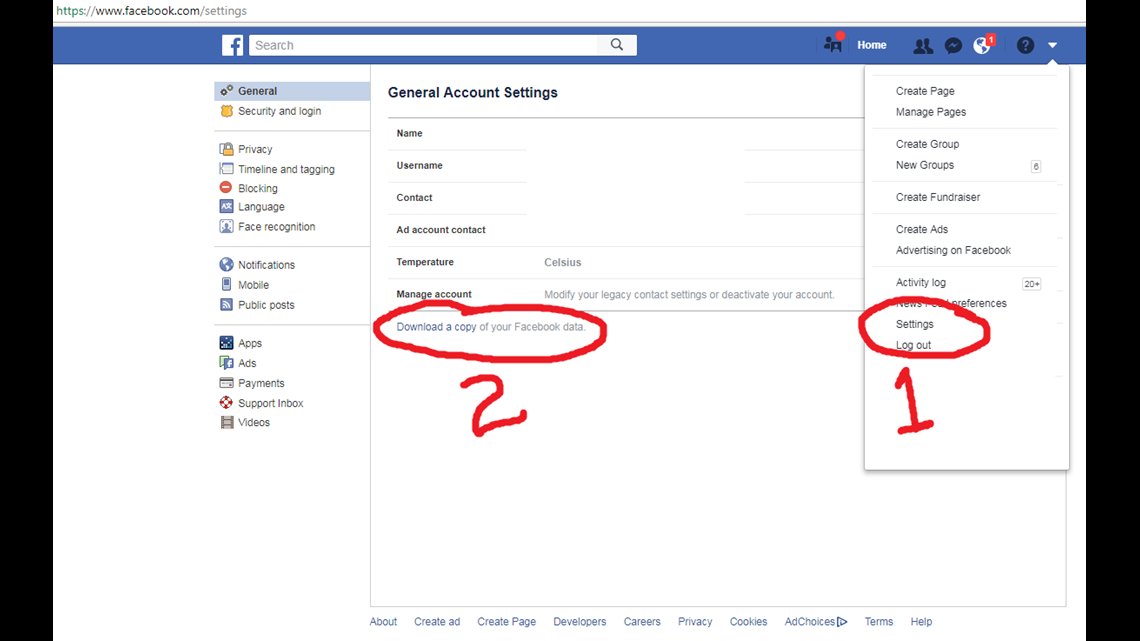Open Advertising on Facebook menu item
Screen dimensions: 1140x641
953,250
